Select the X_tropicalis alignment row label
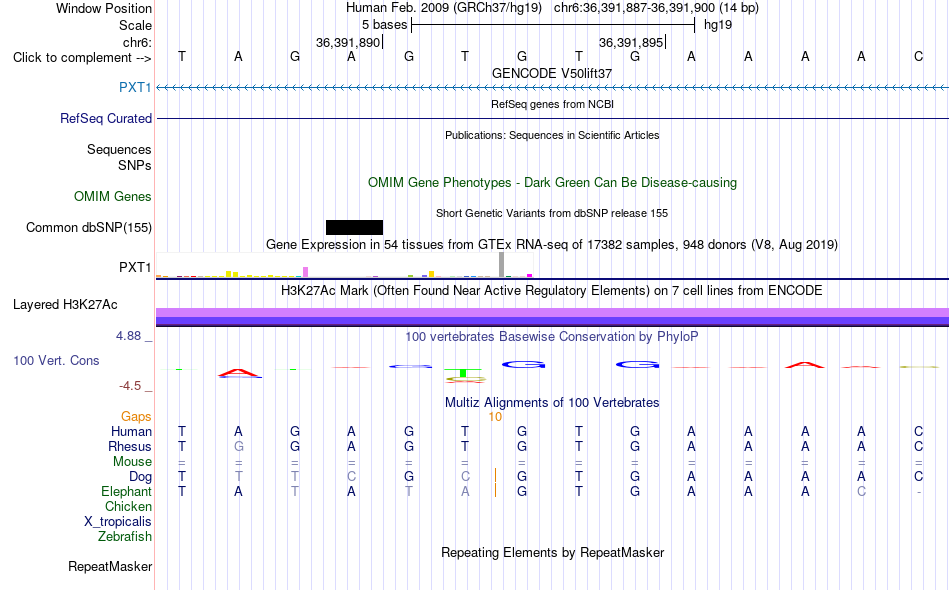This screenshot has width=950, height=590. (x=118, y=522)
